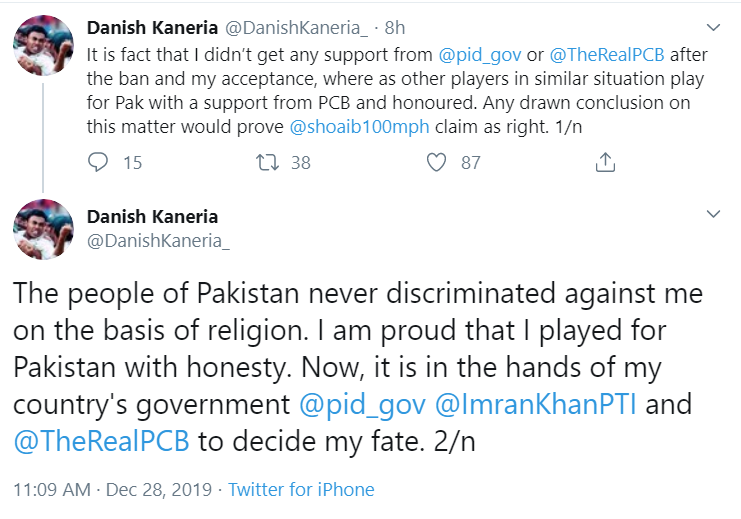Open second tweet's profile avatar
Screen dimensions: 741x519
coord(43,229)
